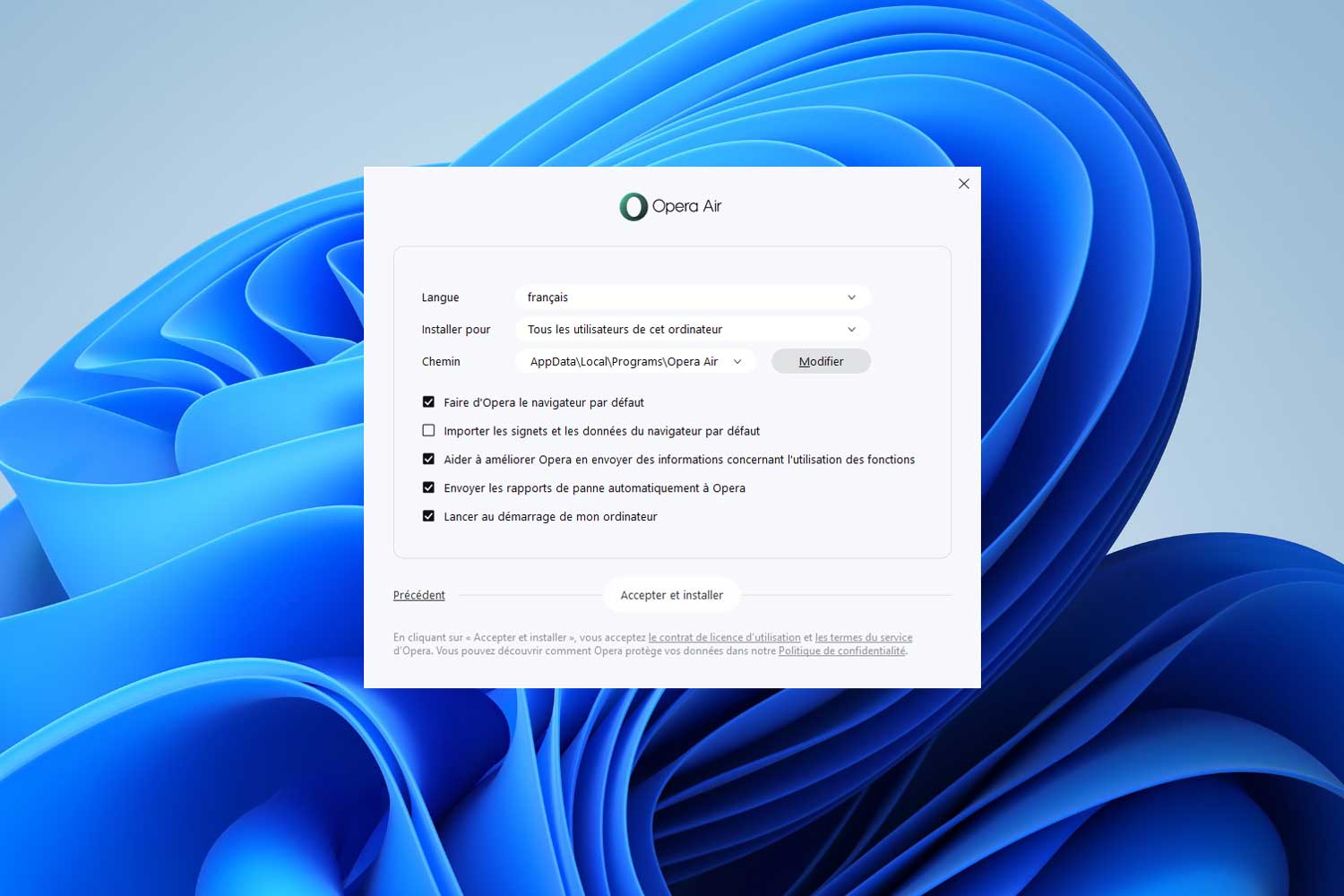Click Accepter et installer button

point(672,595)
